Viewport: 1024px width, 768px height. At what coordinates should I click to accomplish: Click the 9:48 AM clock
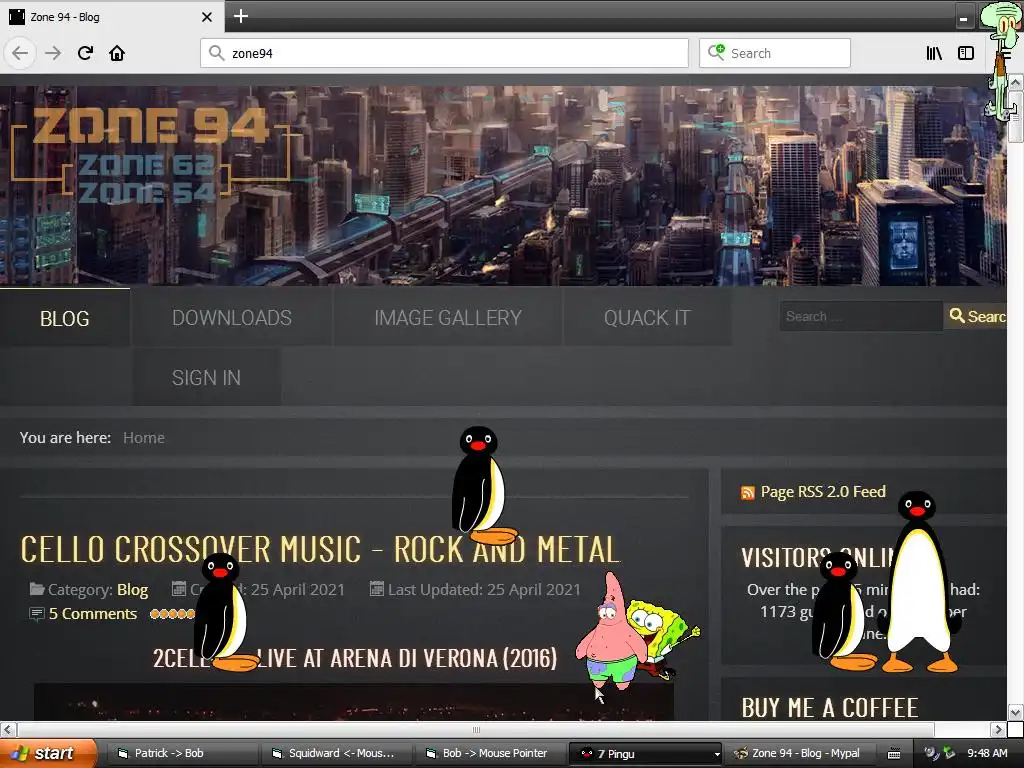click(987, 753)
